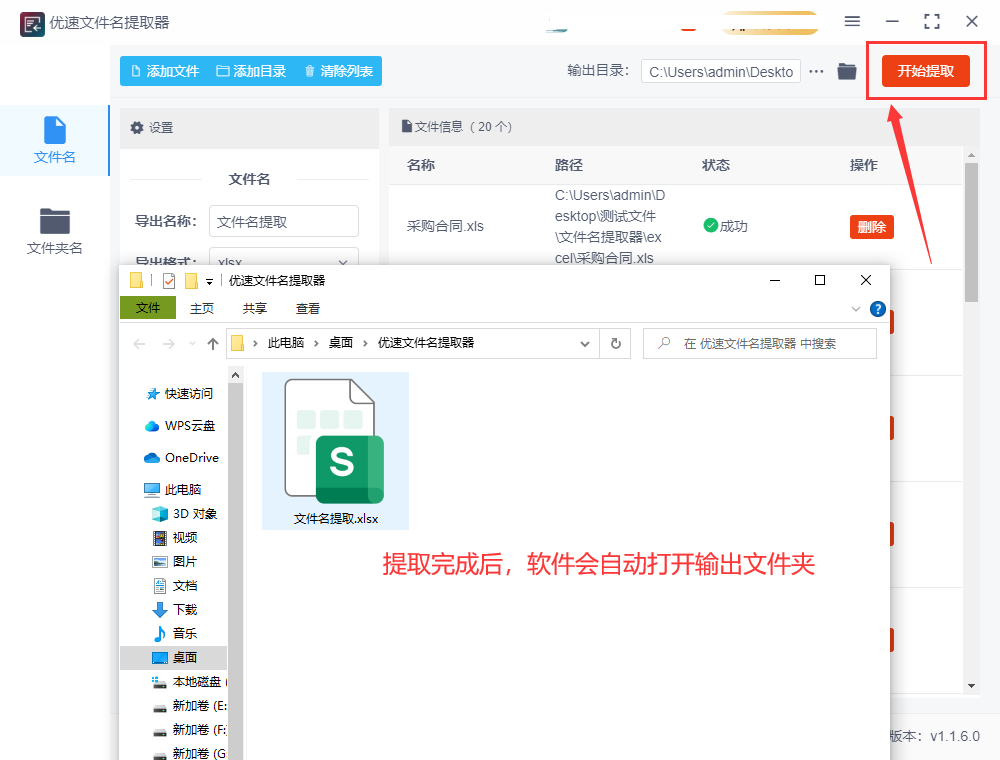This screenshot has height=760, width=1000.
Task: Open the output directory folder icon
Action: point(847,71)
